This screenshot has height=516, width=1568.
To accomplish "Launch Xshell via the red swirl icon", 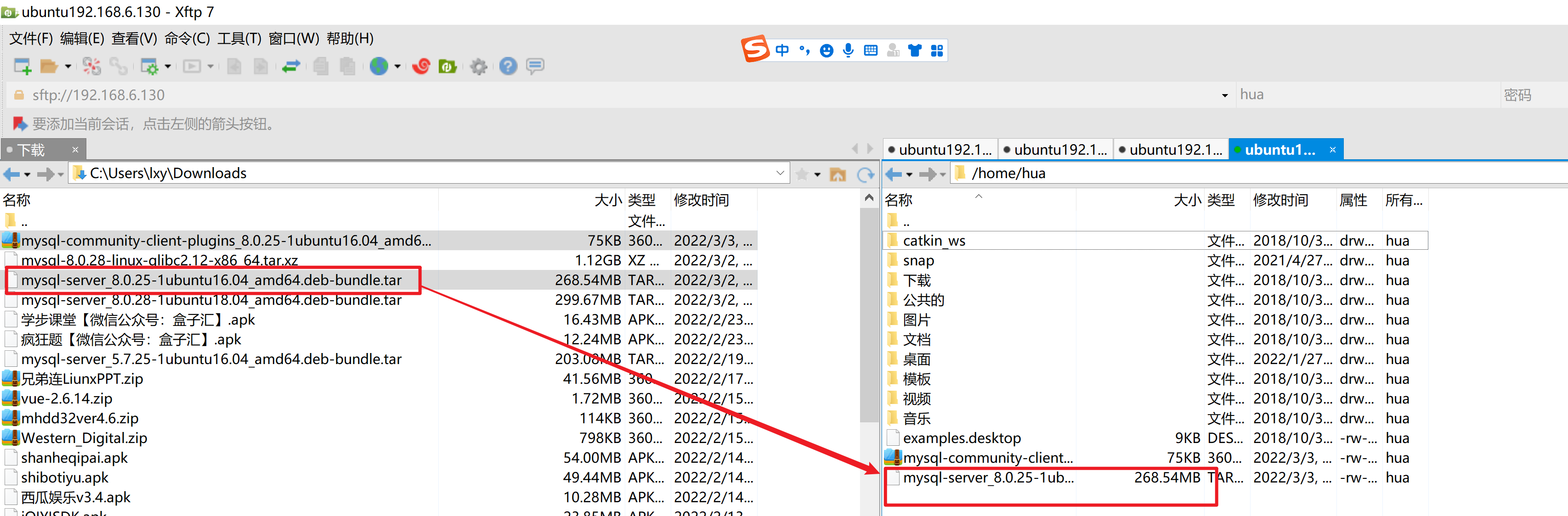I will pos(421,66).
